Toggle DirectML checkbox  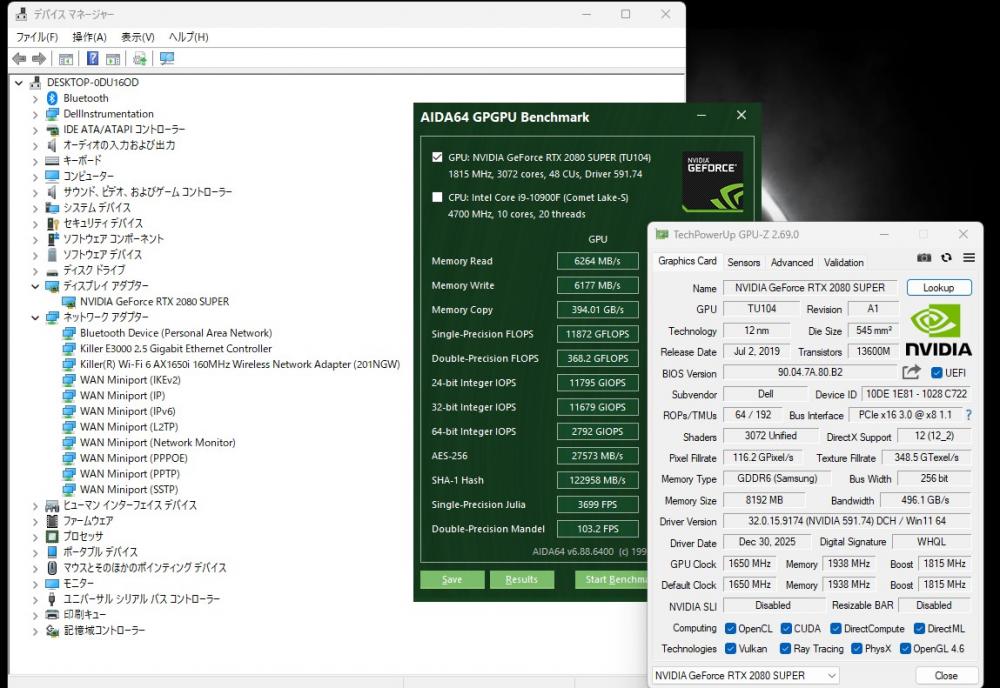point(919,629)
